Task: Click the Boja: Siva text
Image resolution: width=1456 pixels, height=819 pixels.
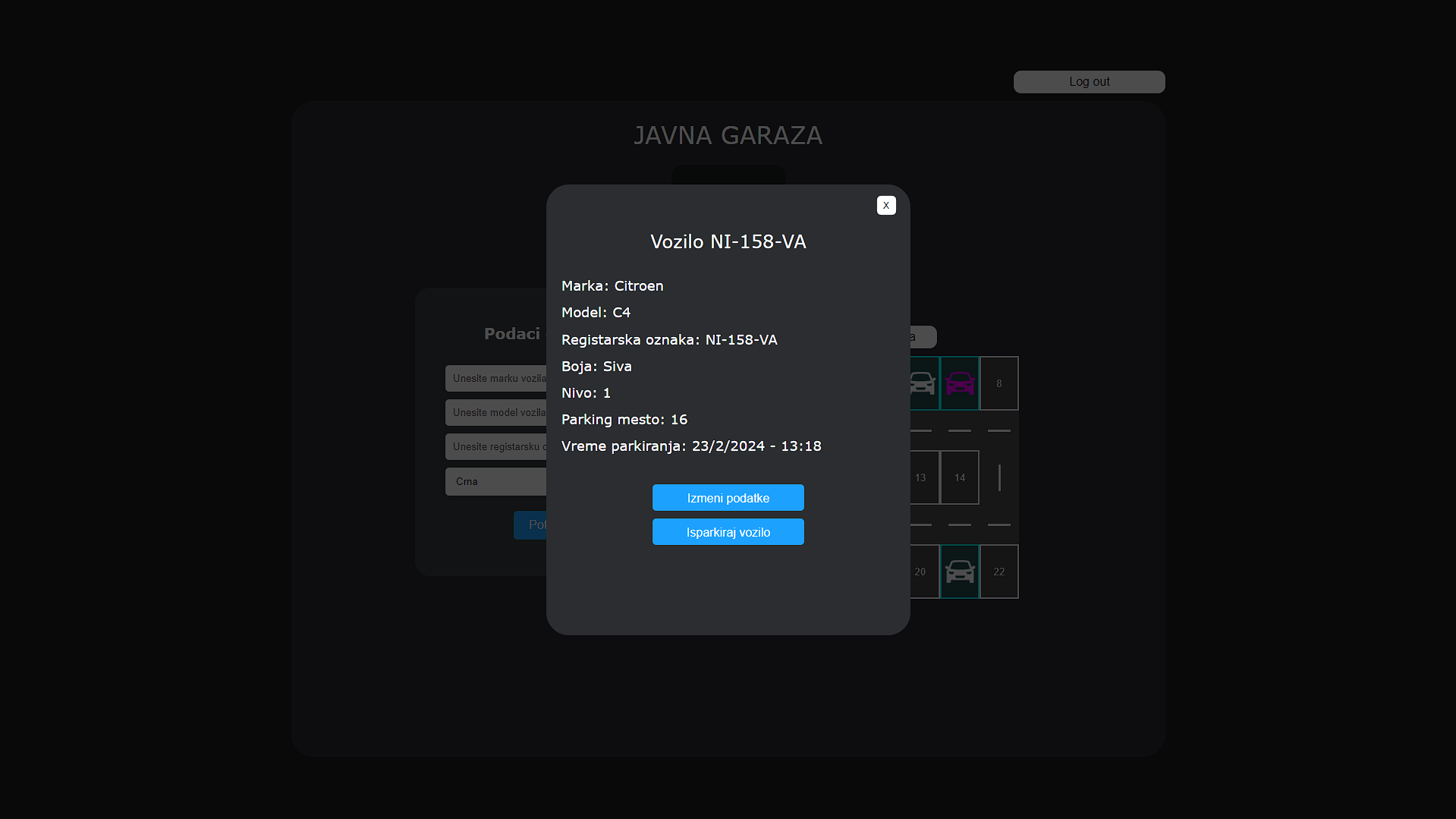Action: click(x=596, y=367)
